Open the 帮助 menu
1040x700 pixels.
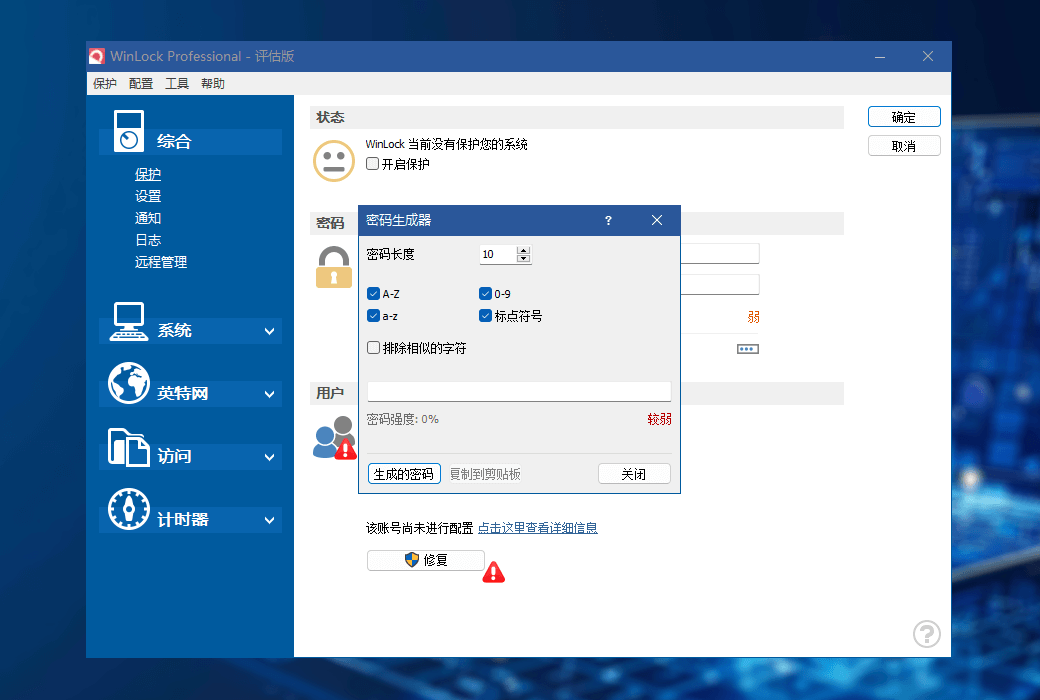(213, 84)
